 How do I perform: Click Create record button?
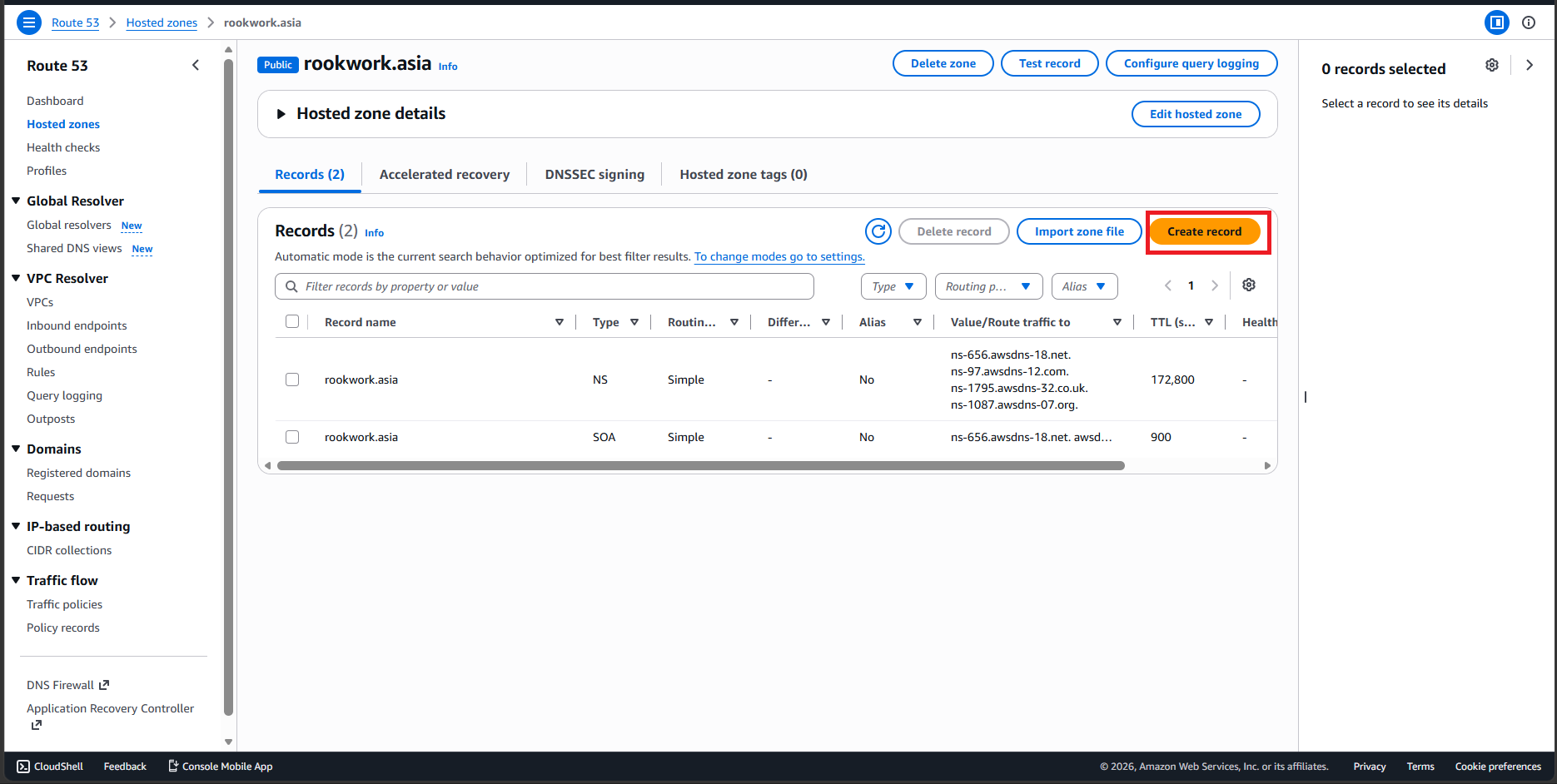[1204, 231]
